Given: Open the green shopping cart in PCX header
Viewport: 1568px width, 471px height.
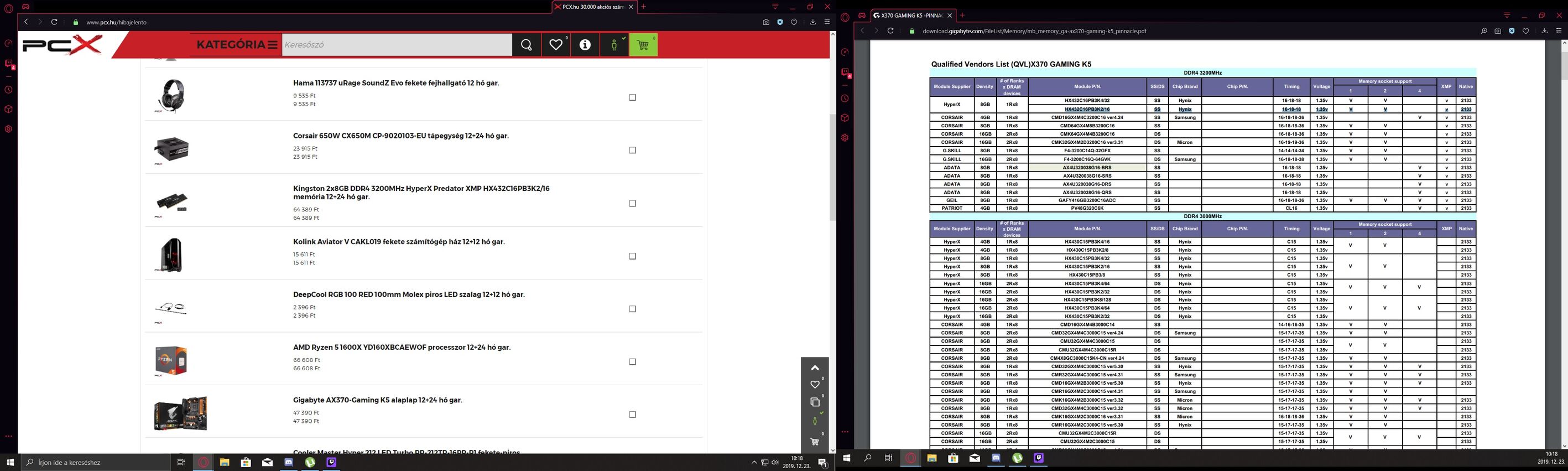Looking at the screenshot, I should [643, 44].
